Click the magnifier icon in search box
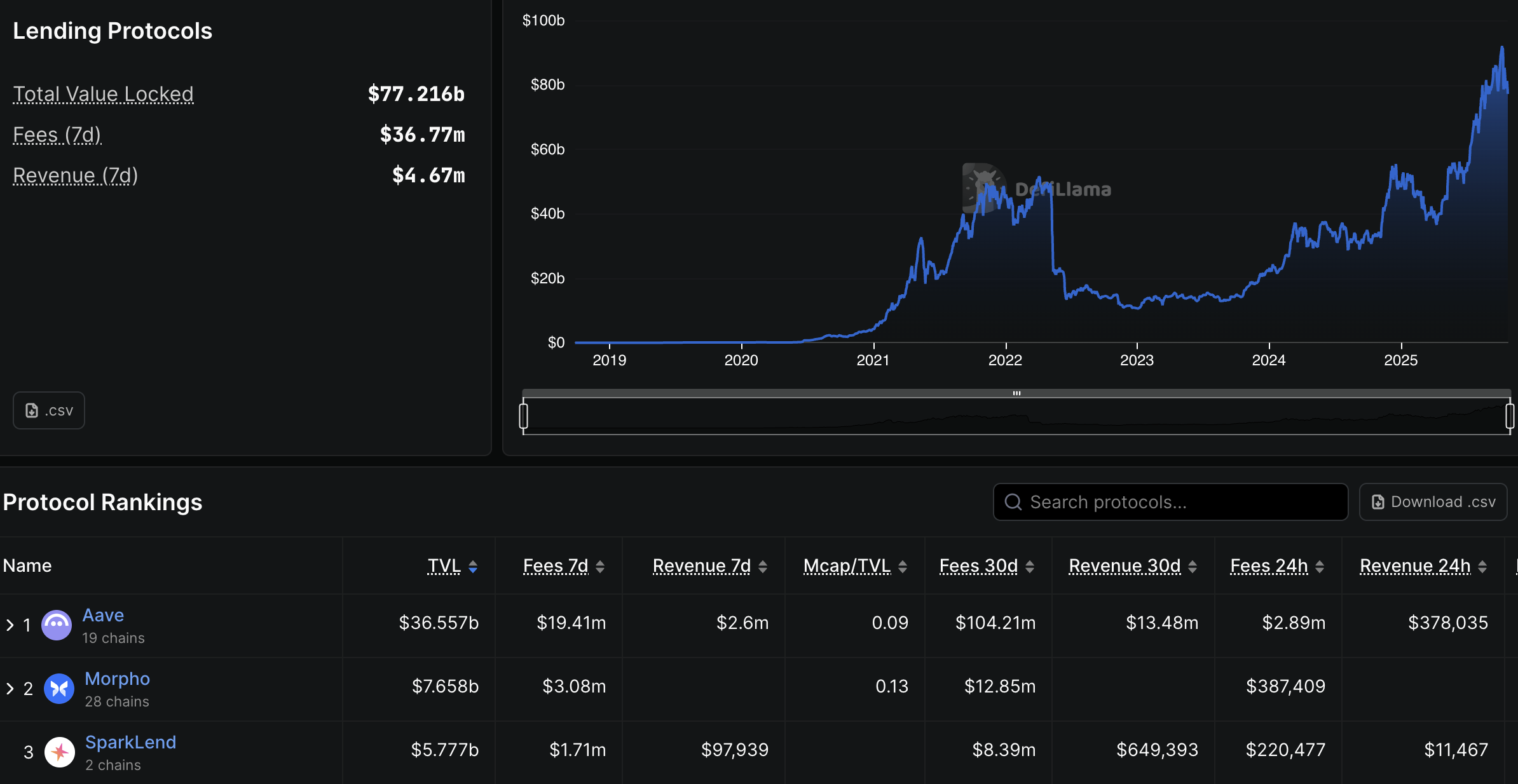Screen dimensions: 1518x784 (x=1013, y=502)
